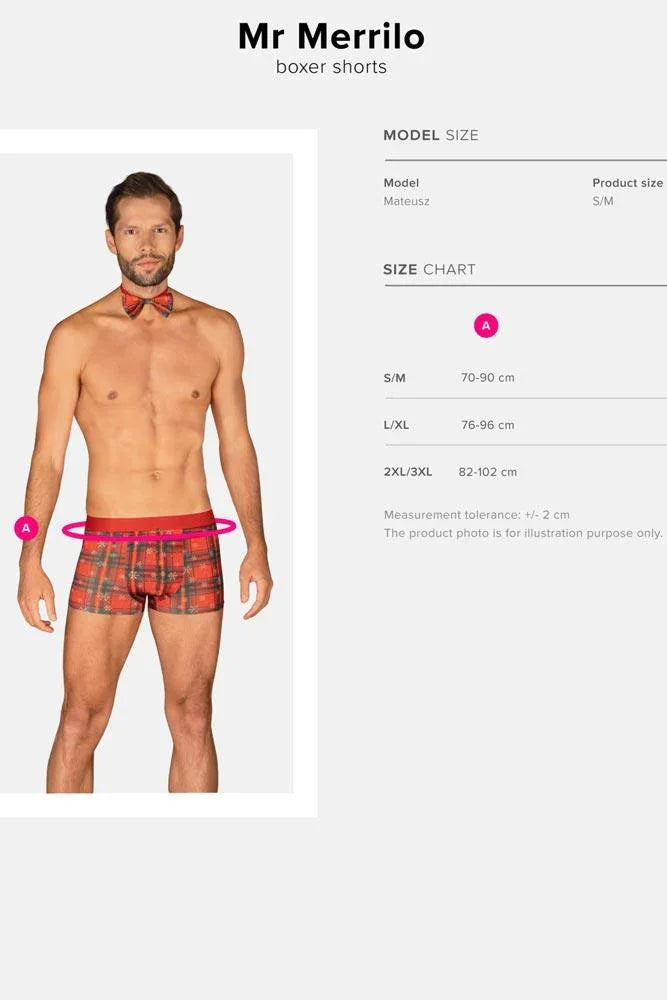This screenshot has width=667, height=1000.
Task: Select the 2XL/3XL size row
Action: 525,472
